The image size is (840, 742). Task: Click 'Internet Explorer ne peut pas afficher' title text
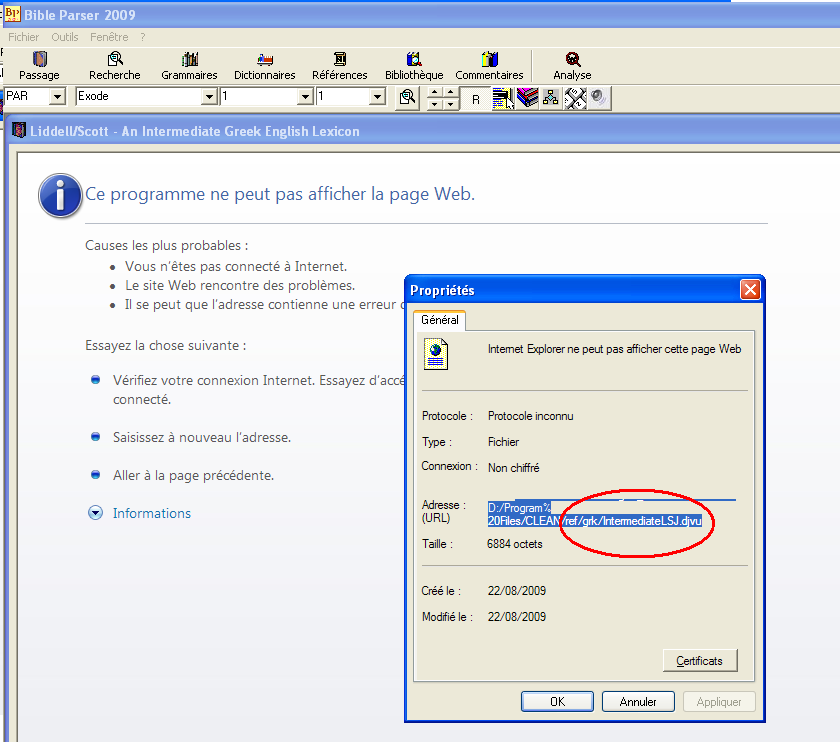coord(614,349)
